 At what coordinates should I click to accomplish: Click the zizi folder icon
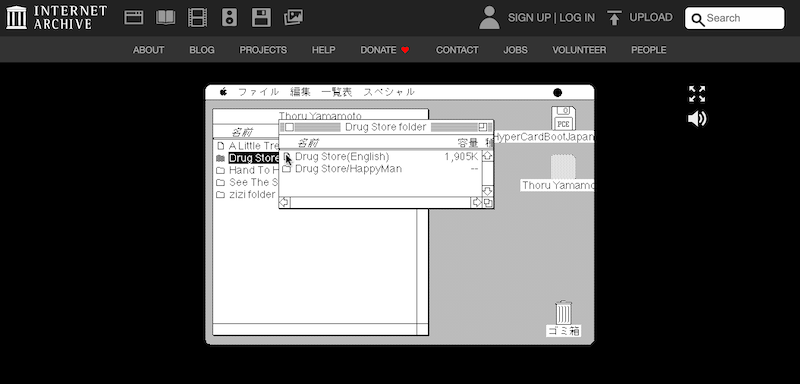tap(220, 195)
